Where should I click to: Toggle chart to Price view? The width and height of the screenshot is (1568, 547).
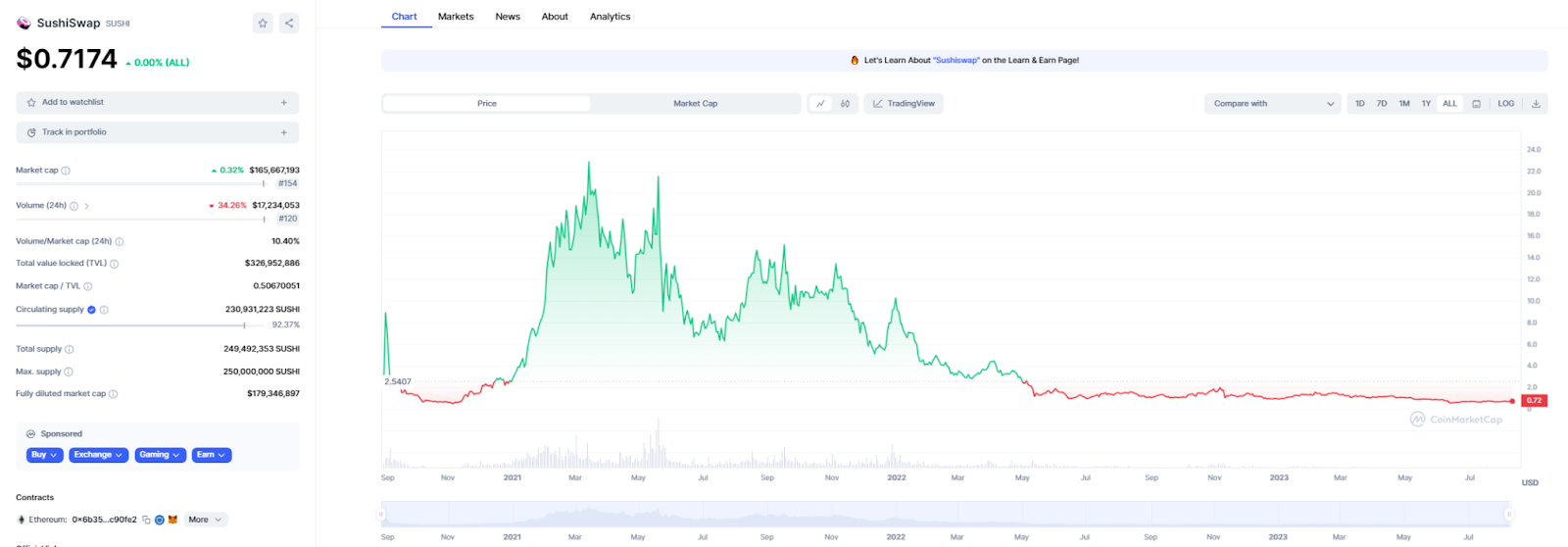487,104
